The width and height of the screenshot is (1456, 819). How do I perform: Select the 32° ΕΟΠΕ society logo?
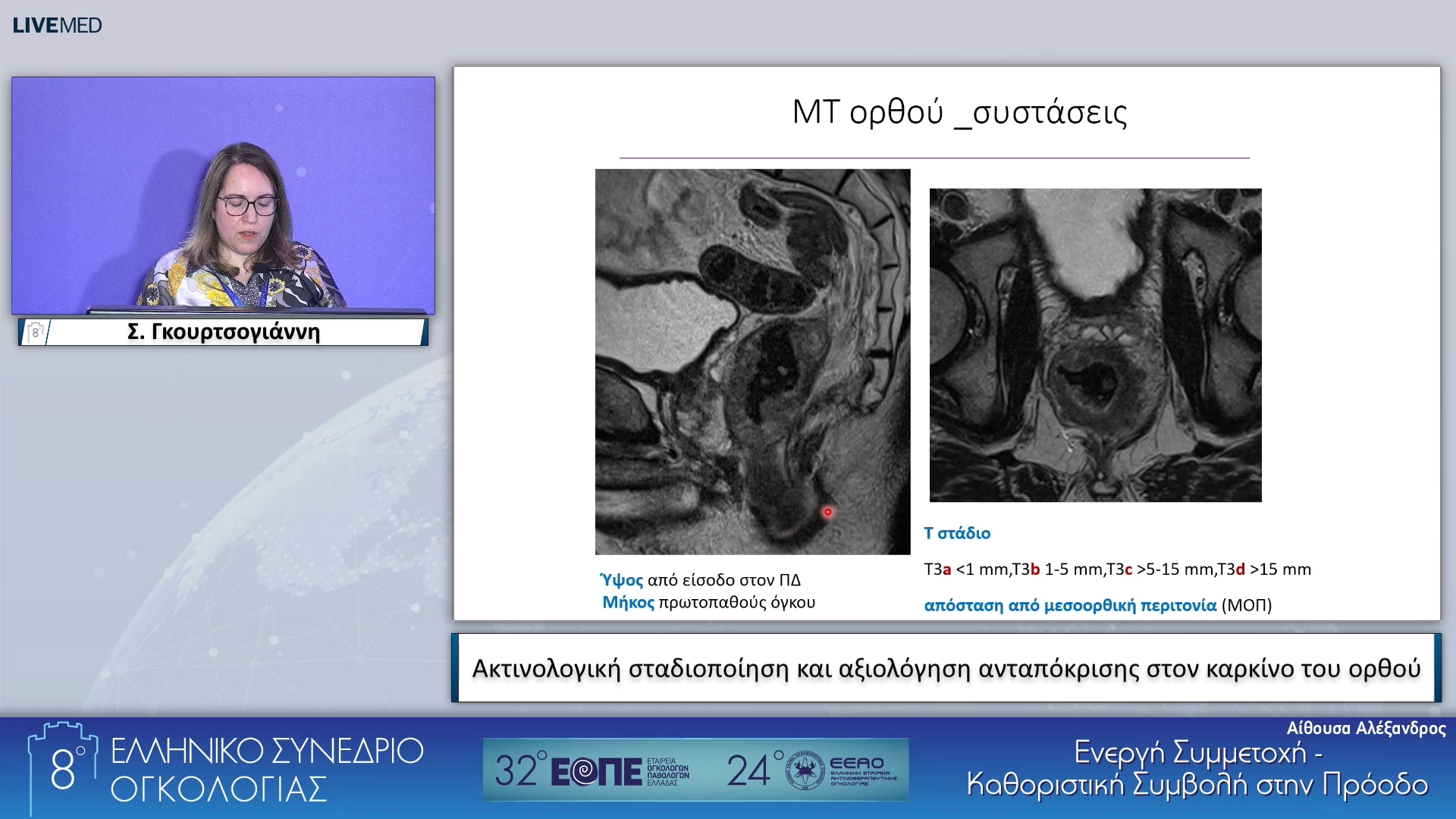(x=592, y=770)
